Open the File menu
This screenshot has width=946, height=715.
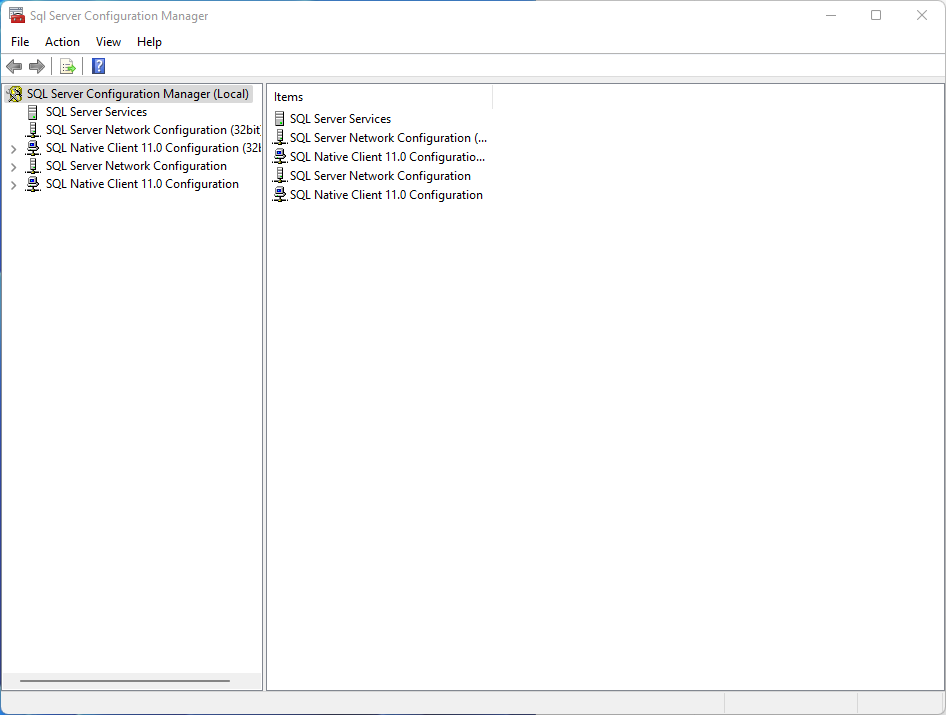pos(20,42)
